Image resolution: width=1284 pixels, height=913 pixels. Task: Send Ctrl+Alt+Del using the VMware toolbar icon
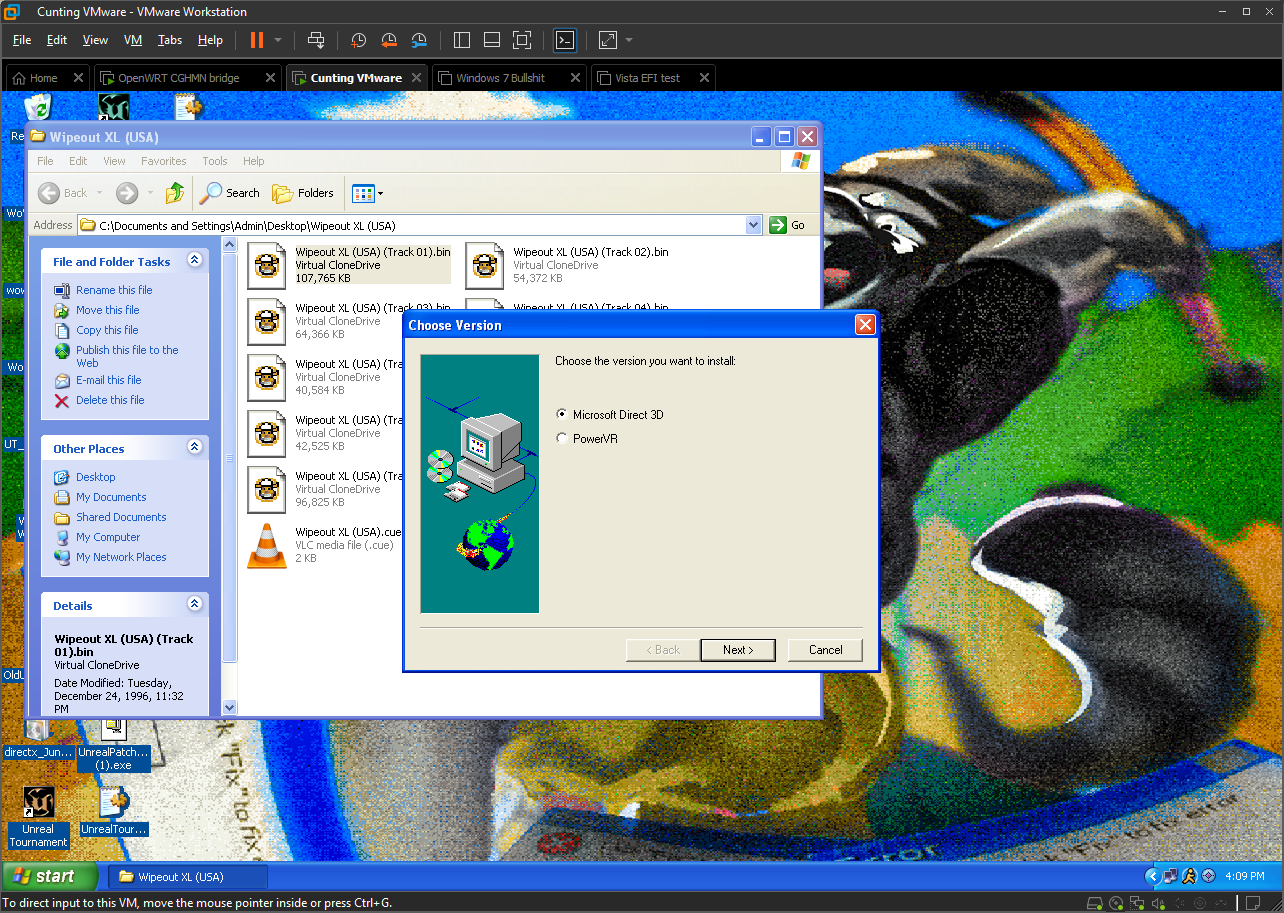click(x=316, y=40)
